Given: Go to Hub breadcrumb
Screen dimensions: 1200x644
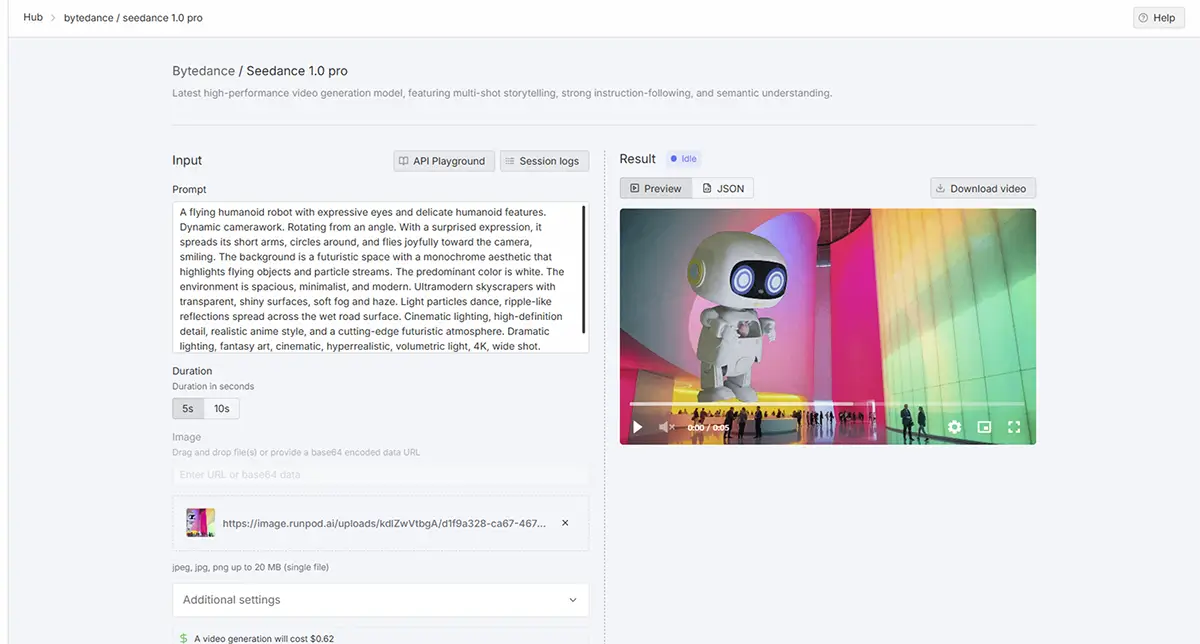Looking at the screenshot, I should click(x=33, y=17).
